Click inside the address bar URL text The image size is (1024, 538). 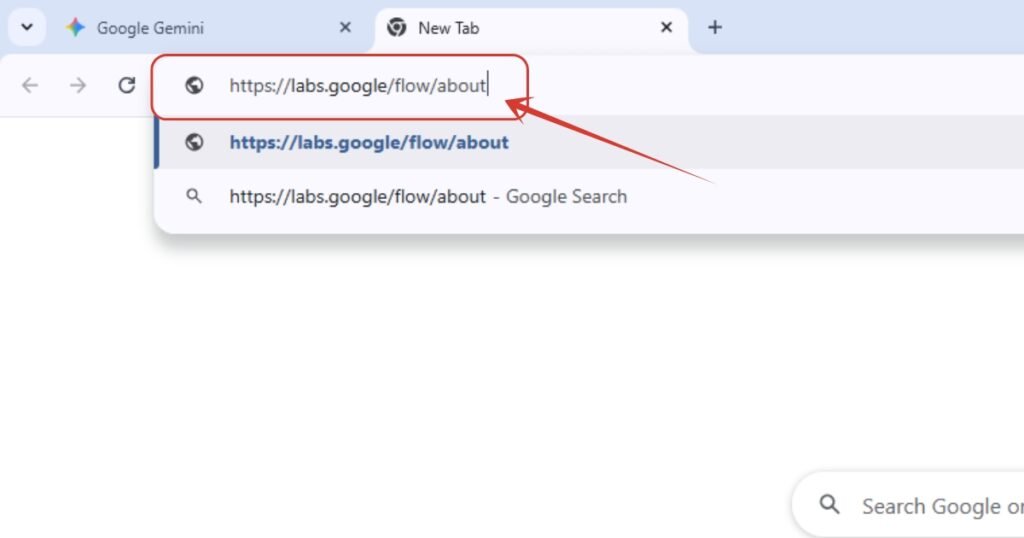[357, 86]
